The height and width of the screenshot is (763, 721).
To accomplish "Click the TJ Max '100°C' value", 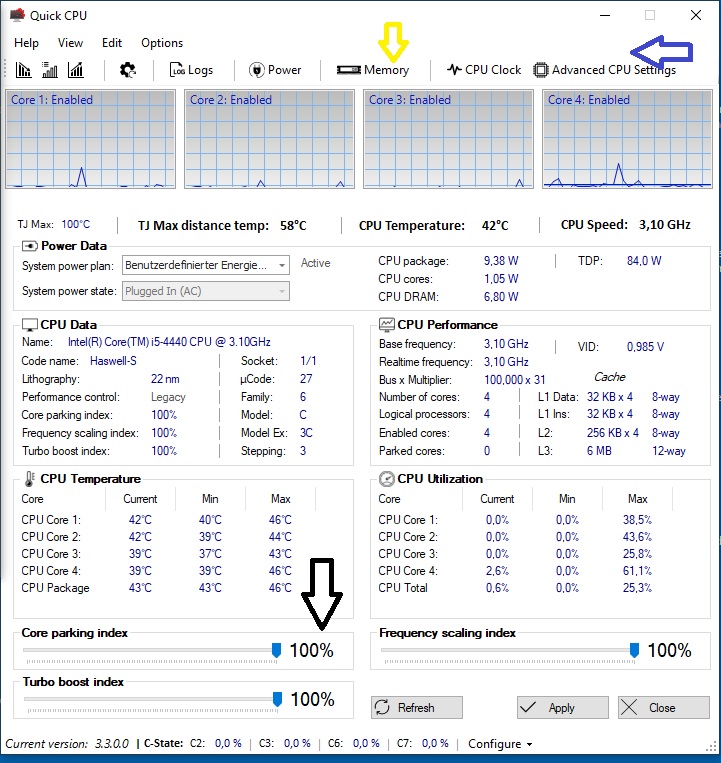I will click(75, 224).
